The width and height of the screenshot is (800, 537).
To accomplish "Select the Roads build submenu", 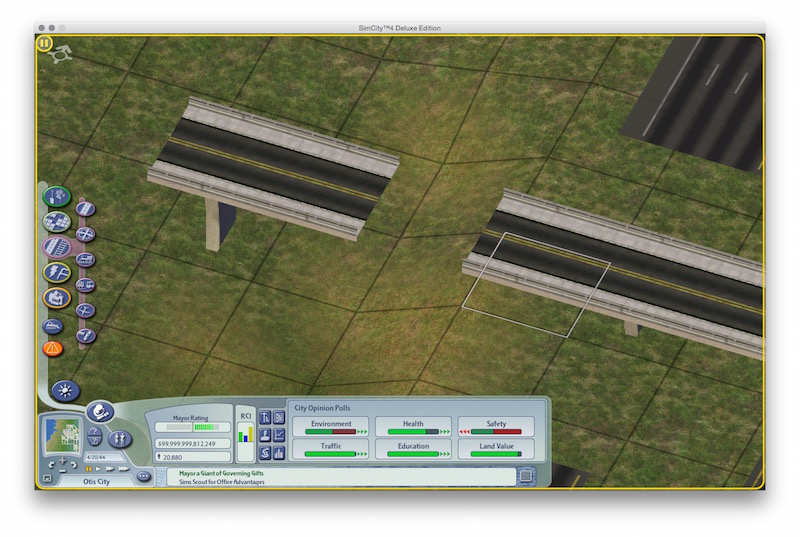I will click(x=85, y=209).
